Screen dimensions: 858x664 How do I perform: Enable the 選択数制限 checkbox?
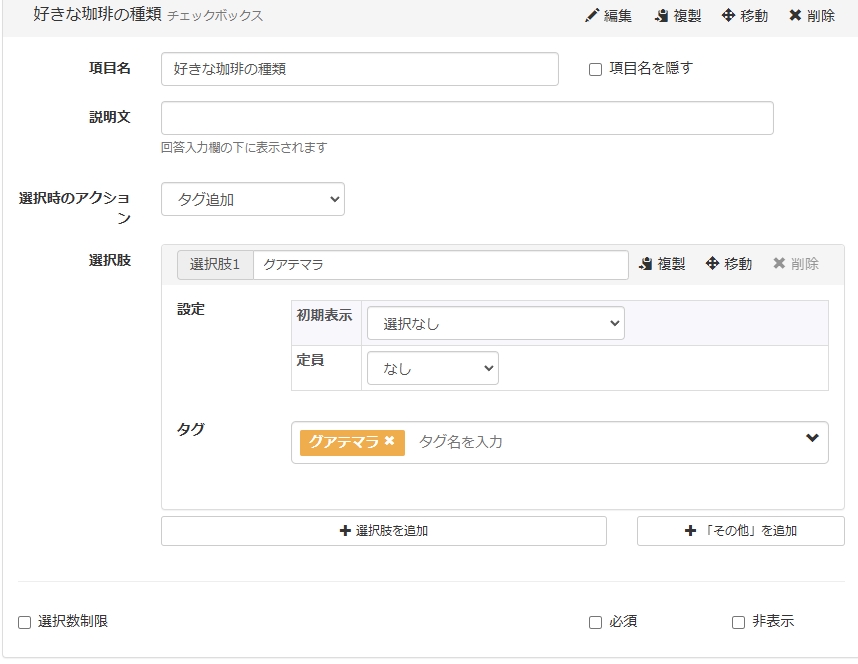25,622
